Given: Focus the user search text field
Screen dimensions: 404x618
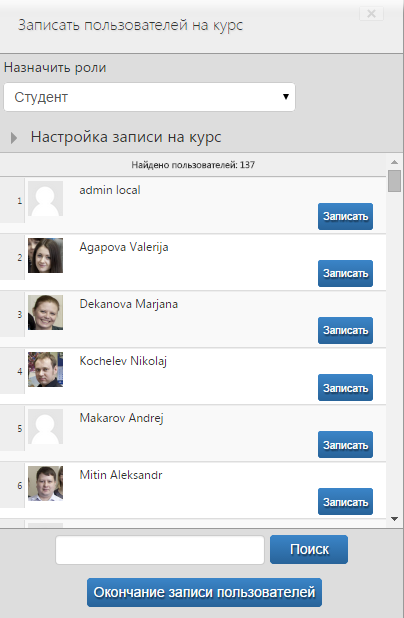Looking at the screenshot, I should click(x=160, y=550).
